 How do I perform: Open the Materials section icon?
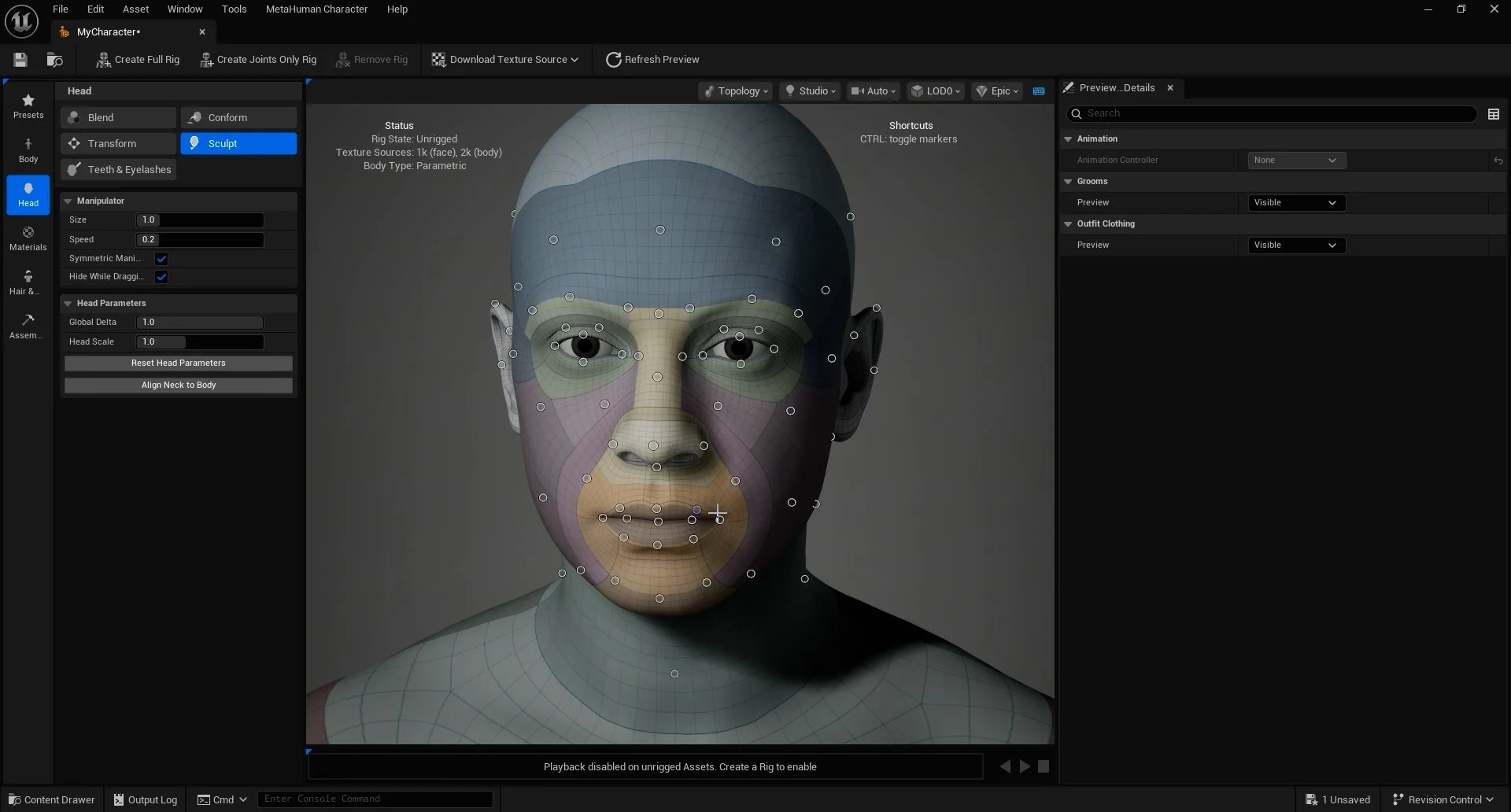[28, 238]
